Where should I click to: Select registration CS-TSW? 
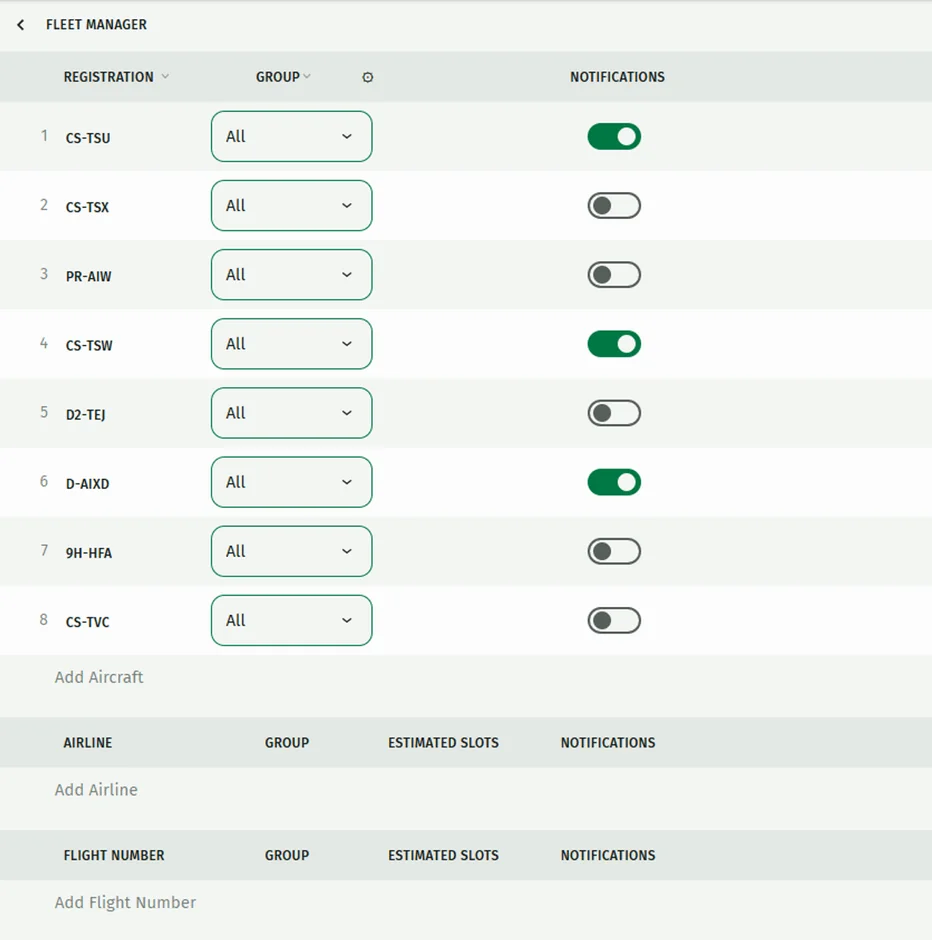pos(89,345)
